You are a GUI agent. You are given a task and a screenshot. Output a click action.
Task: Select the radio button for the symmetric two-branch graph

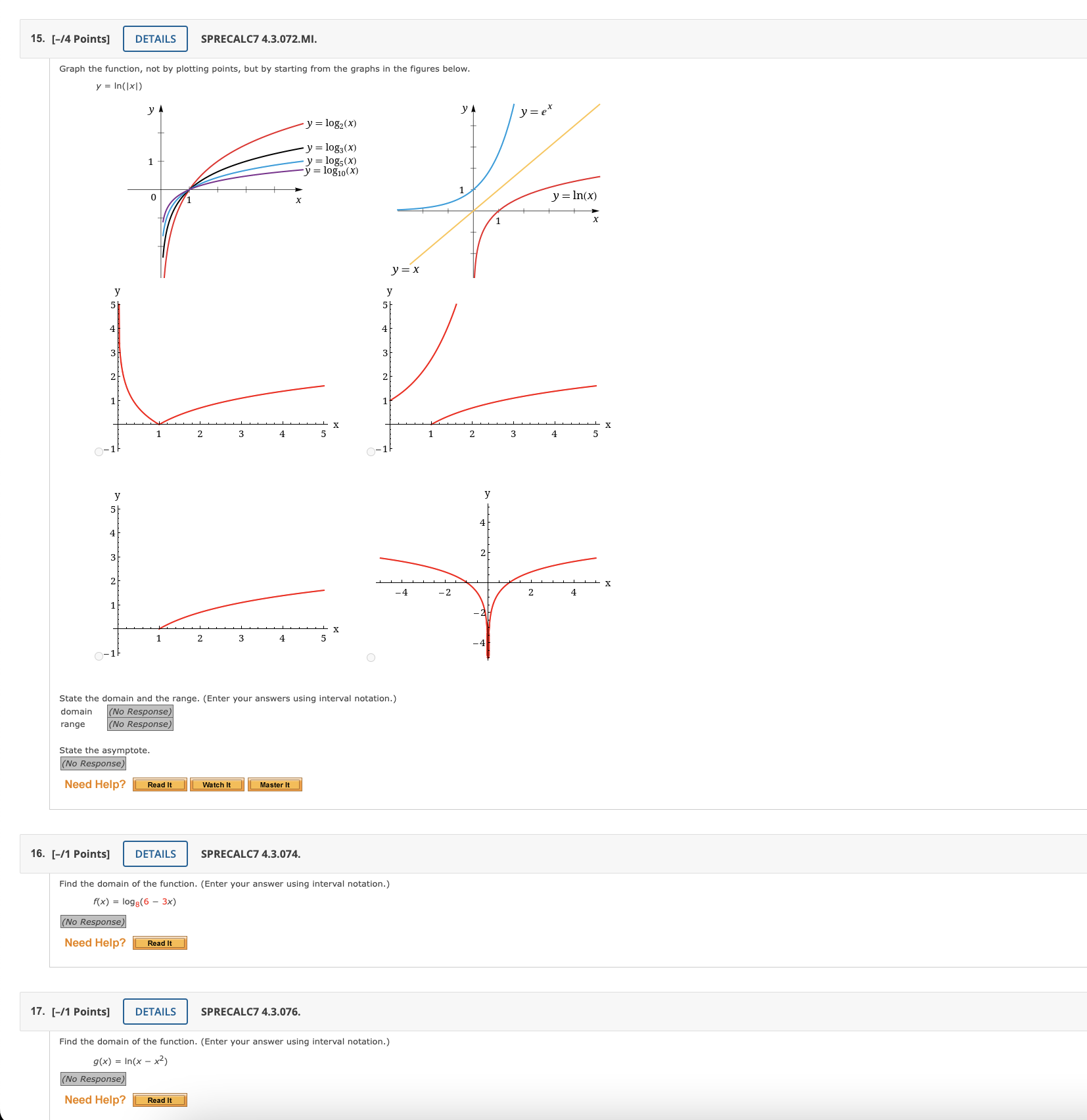371,656
